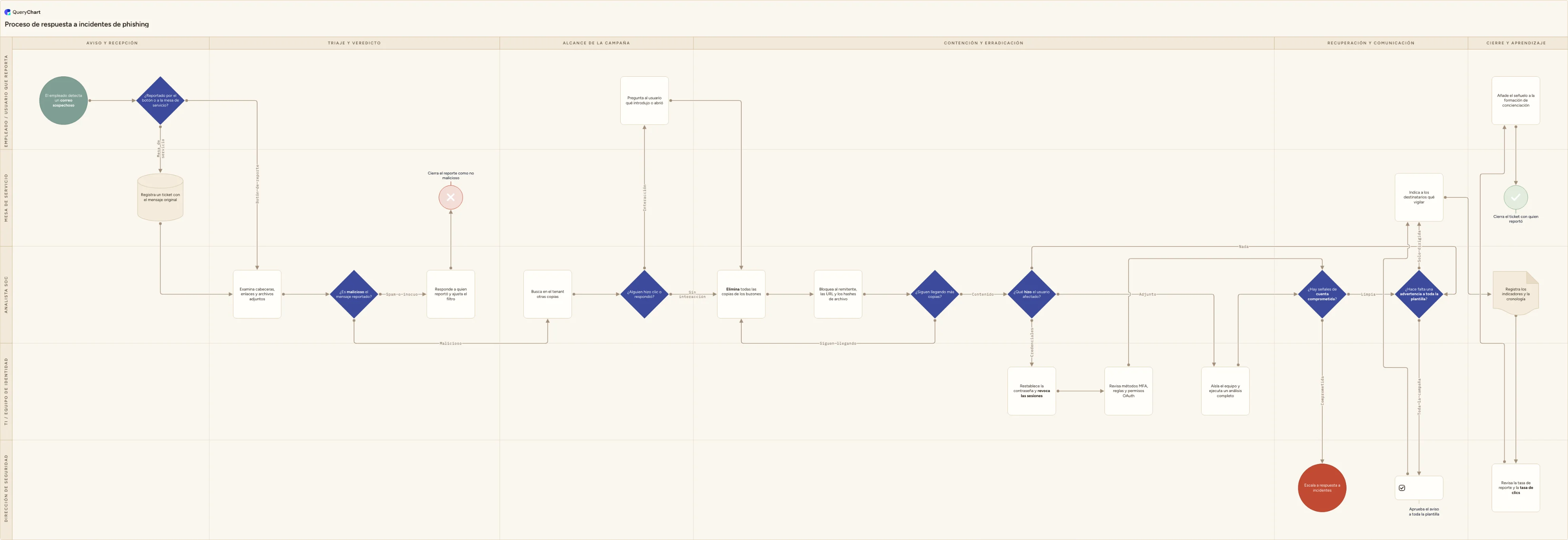Select the 'Bloquea al remitente' node
This screenshot has width=1568, height=540.
(x=837, y=294)
